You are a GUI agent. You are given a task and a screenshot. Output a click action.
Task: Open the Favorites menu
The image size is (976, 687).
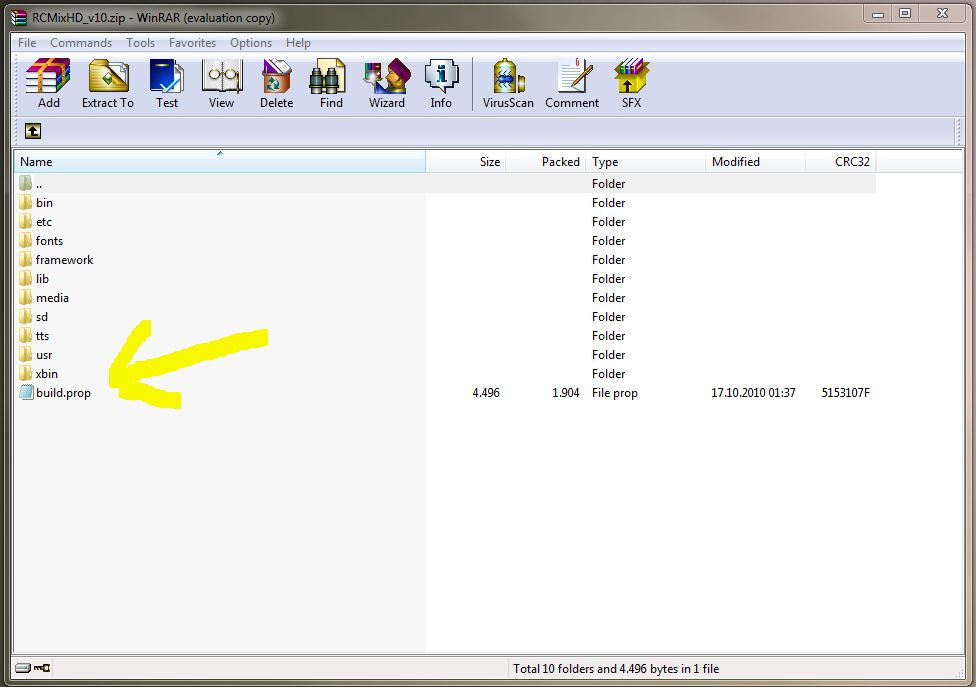tap(192, 43)
